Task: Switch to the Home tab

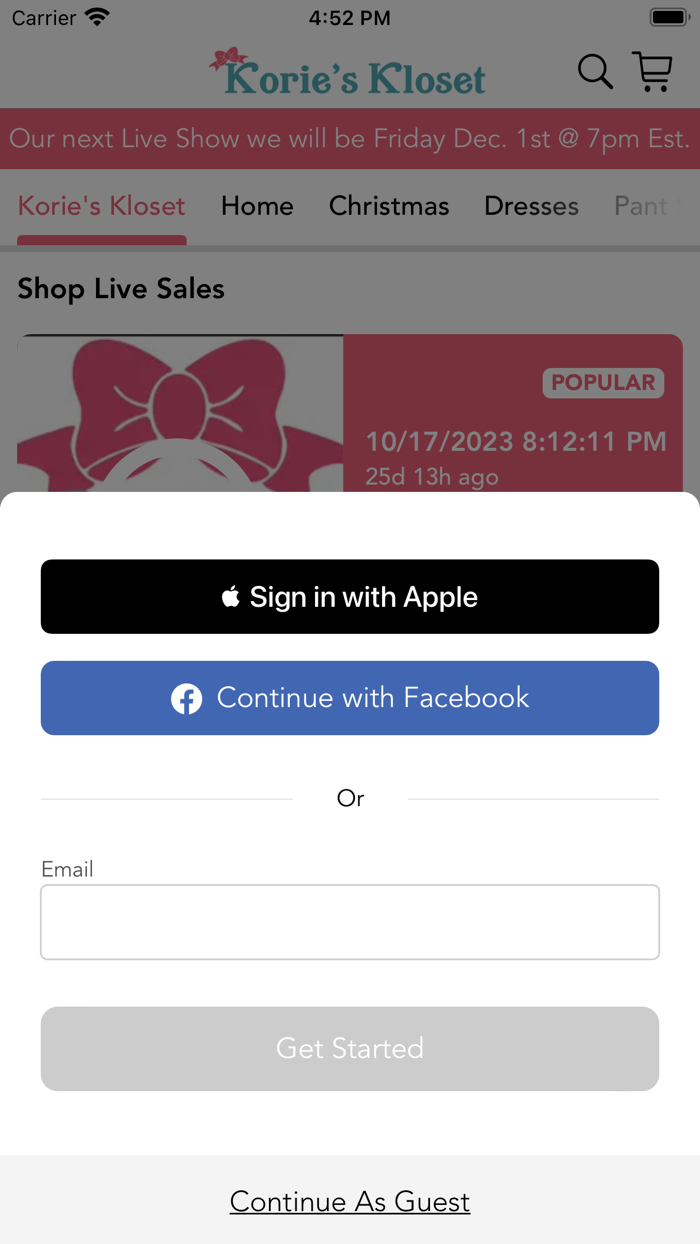Action: (x=257, y=206)
